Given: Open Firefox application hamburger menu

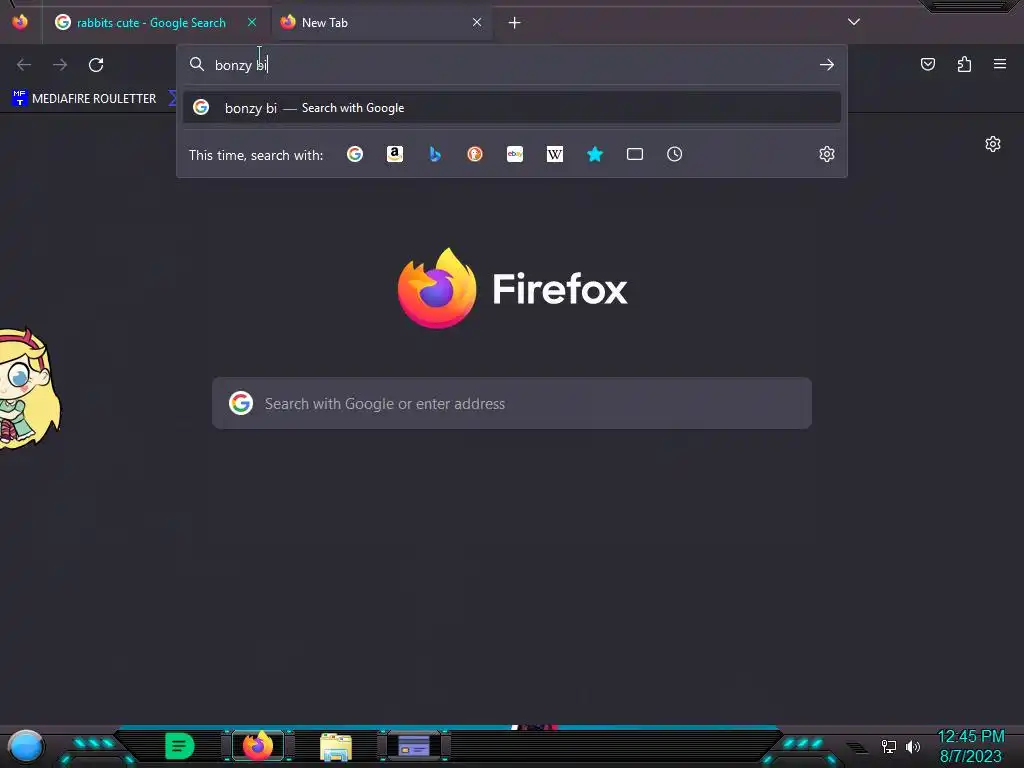Looking at the screenshot, I should coord(1000,64).
